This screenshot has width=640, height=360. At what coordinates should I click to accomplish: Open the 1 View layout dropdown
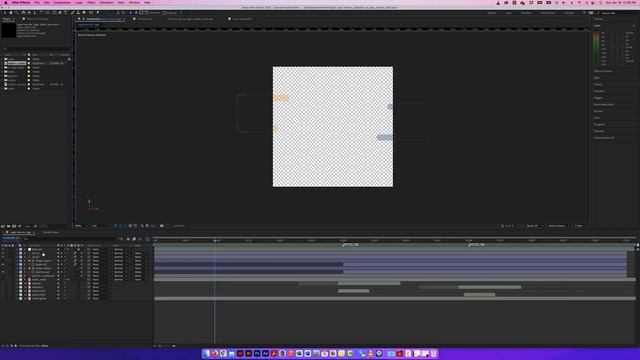click(580, 226)
